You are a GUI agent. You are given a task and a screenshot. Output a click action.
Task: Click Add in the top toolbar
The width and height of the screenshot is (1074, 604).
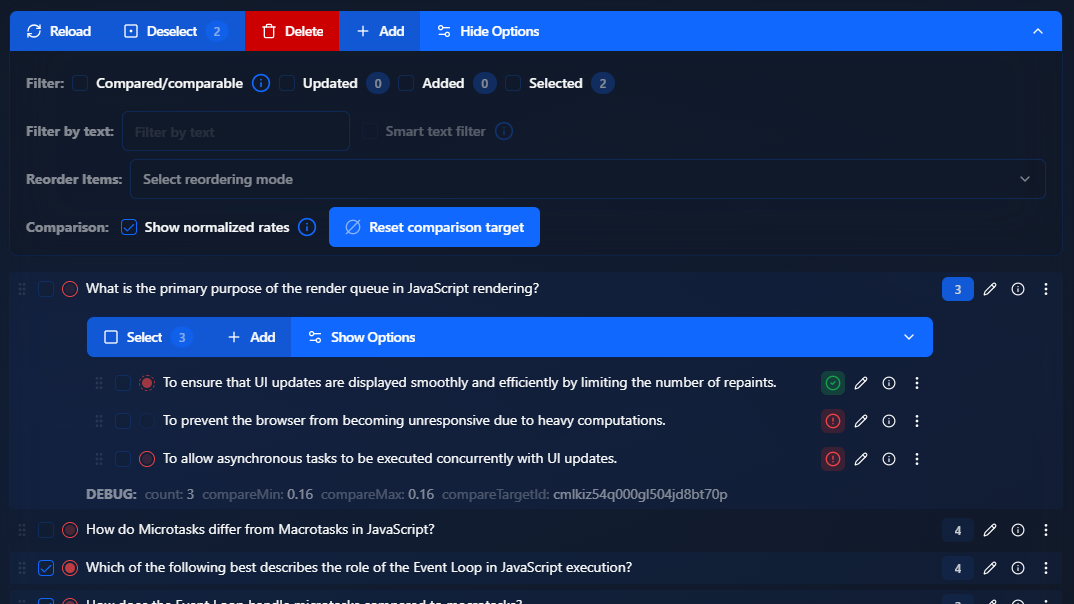coord(380,32)
